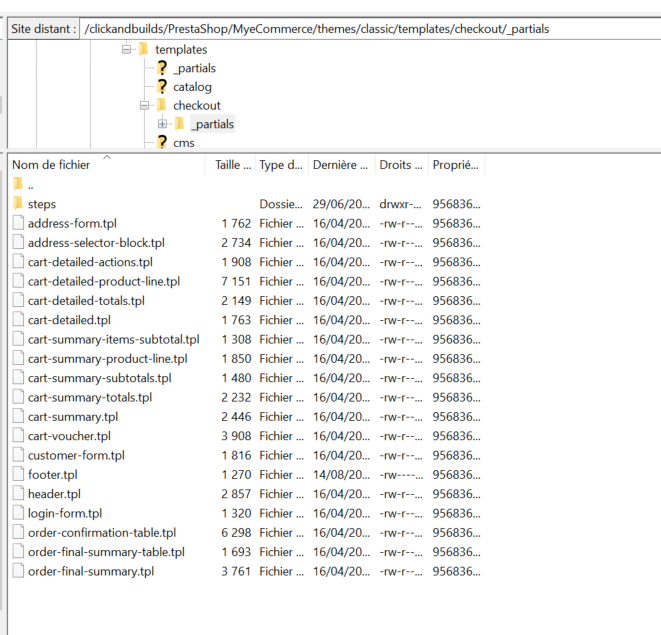661x635 pixels.
Task: Click the templates folder icon
Action: (x=143, y=49)
